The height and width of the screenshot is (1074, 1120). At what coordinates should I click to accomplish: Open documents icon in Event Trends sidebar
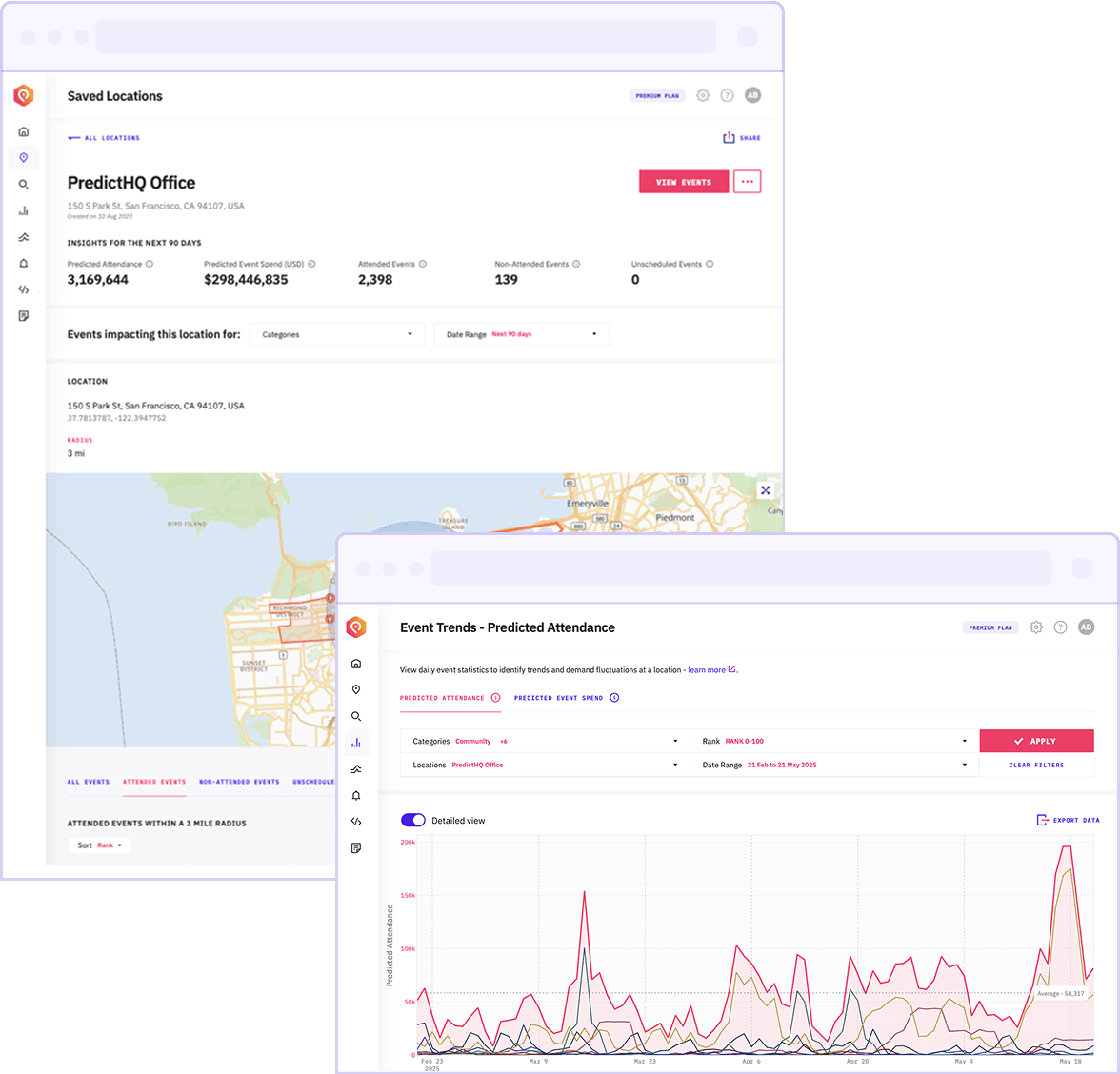coord(356,847)
